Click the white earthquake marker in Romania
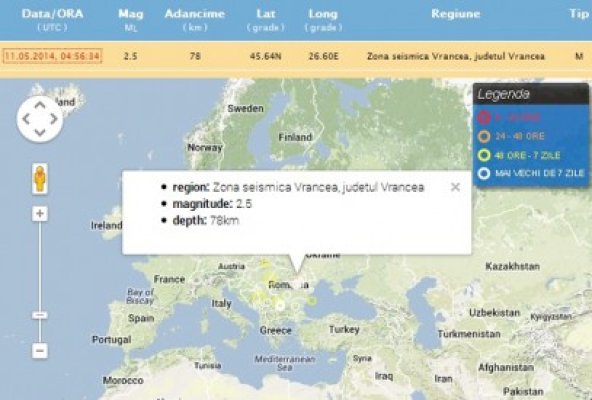 (280, 306)
